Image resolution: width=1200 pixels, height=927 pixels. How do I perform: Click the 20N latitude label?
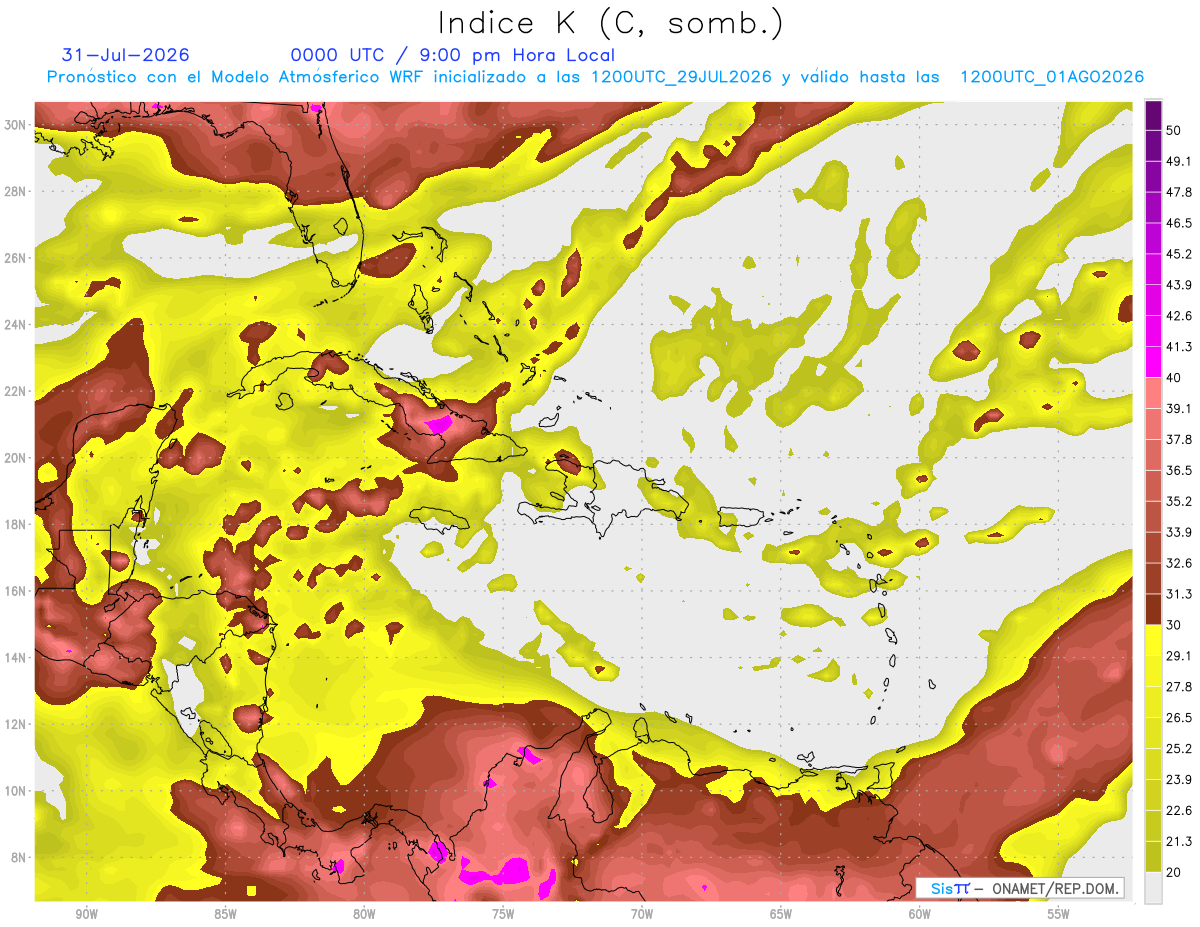click(17, 458)
